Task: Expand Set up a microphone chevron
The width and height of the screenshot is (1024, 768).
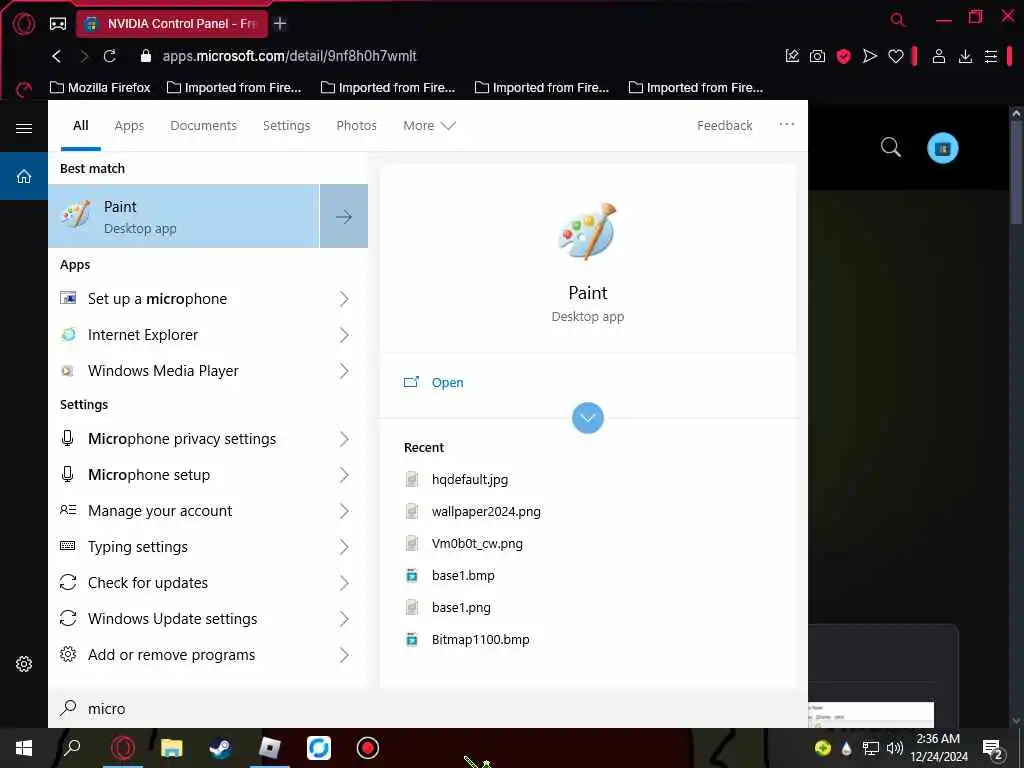Action: point(344,299)
